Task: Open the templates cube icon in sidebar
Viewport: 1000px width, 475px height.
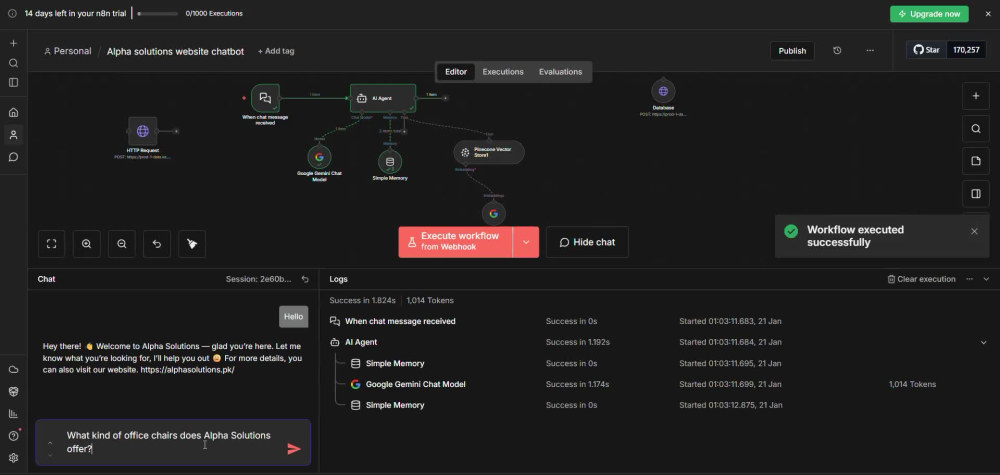Action: pos(13,391)
